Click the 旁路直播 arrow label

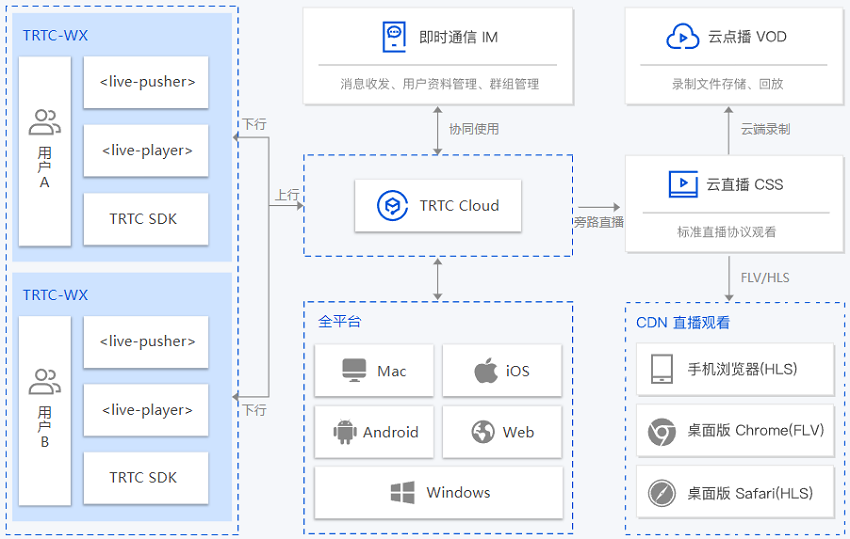click(599, 222)
